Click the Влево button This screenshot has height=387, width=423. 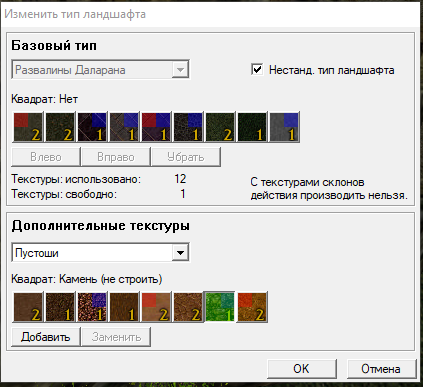click(46, 157)
